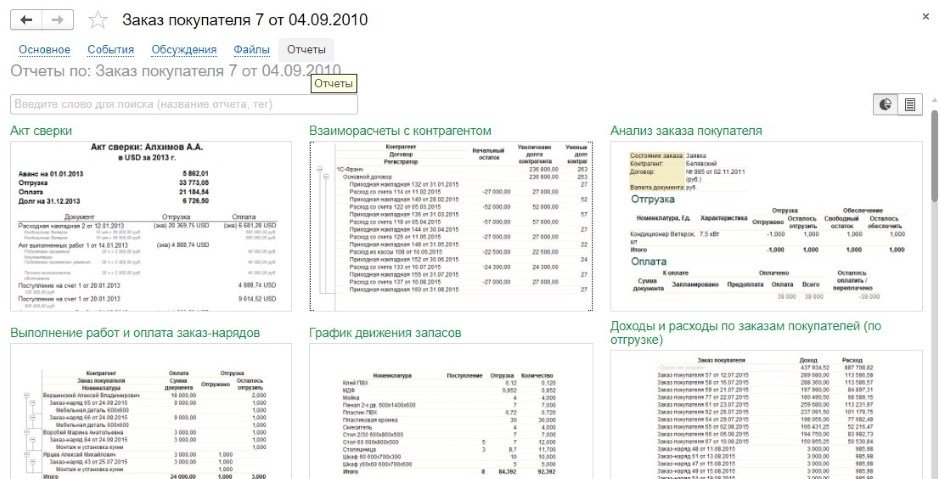Click the График движения запасов preview thumbnail
940x479 pixels.
click(x=447, y=415)
